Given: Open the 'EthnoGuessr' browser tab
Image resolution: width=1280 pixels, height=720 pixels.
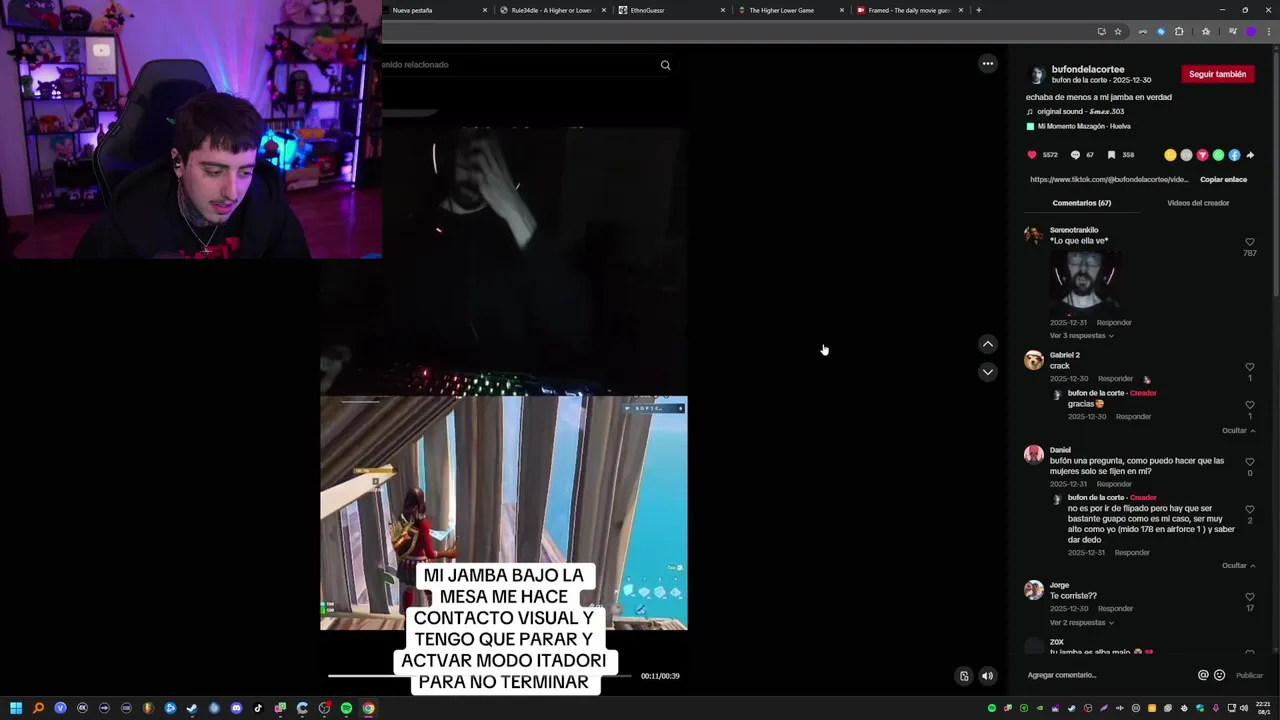Looking at the screenshot, I should (x=672, y=10).
